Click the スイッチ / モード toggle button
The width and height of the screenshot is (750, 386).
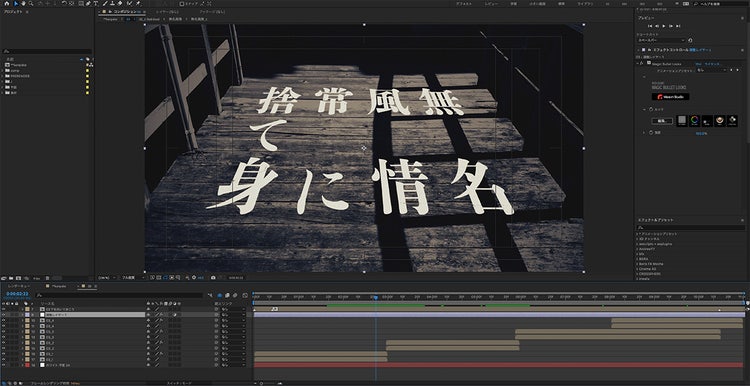(x=179, y=383)
